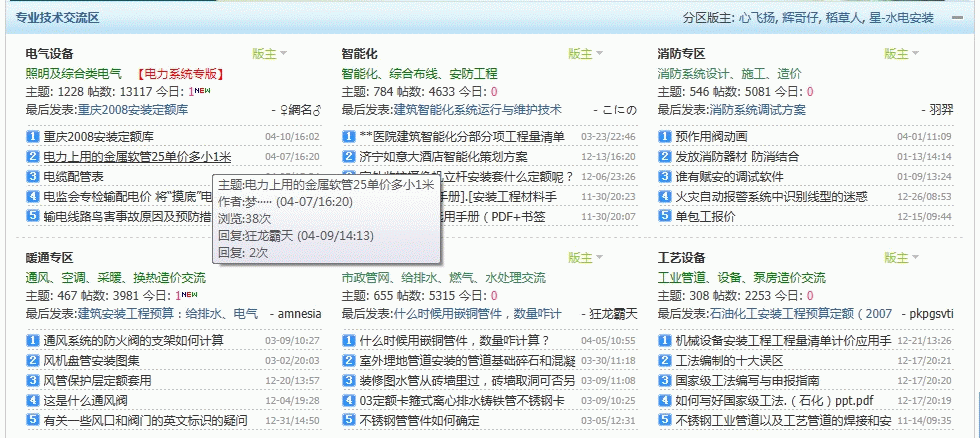Open last post 什么时候用嵌铜管件 beside 最后发表
The image size is (980, 438).
pyautogui.click(x=478, y=314)
